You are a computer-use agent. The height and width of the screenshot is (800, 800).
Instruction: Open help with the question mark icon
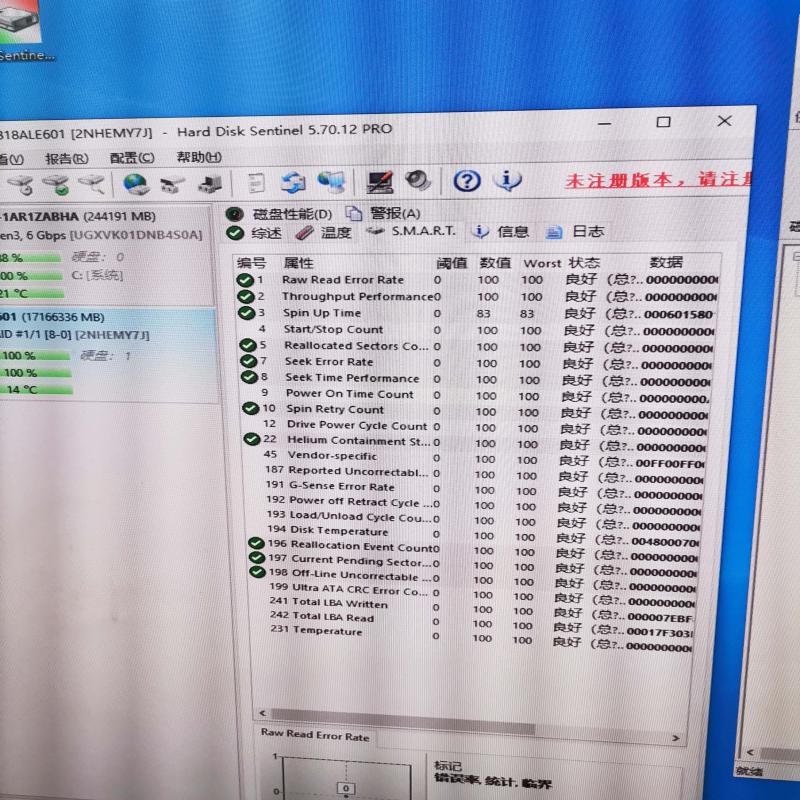[x=467, y=181]
